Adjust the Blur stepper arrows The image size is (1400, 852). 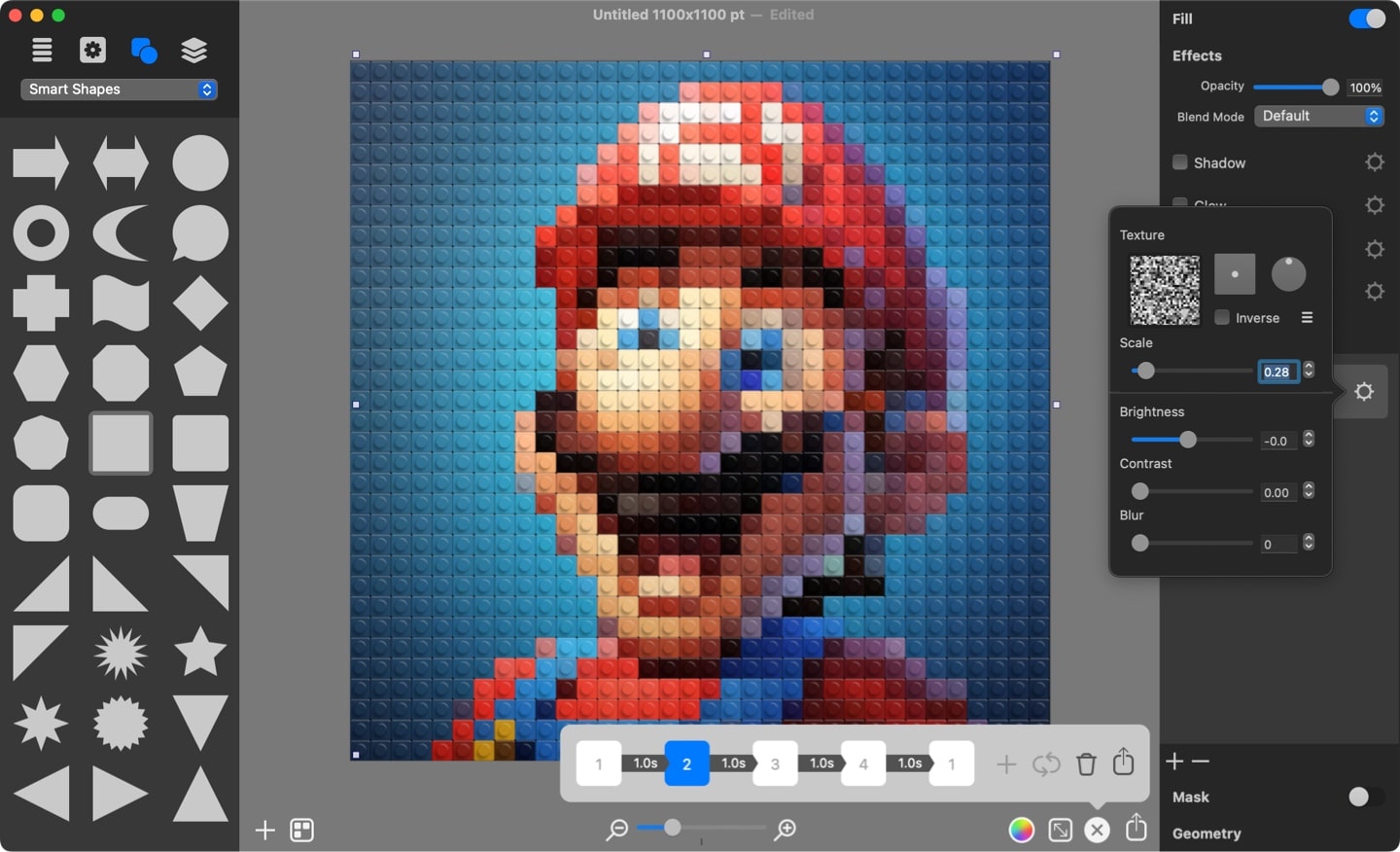[1309, 543]
